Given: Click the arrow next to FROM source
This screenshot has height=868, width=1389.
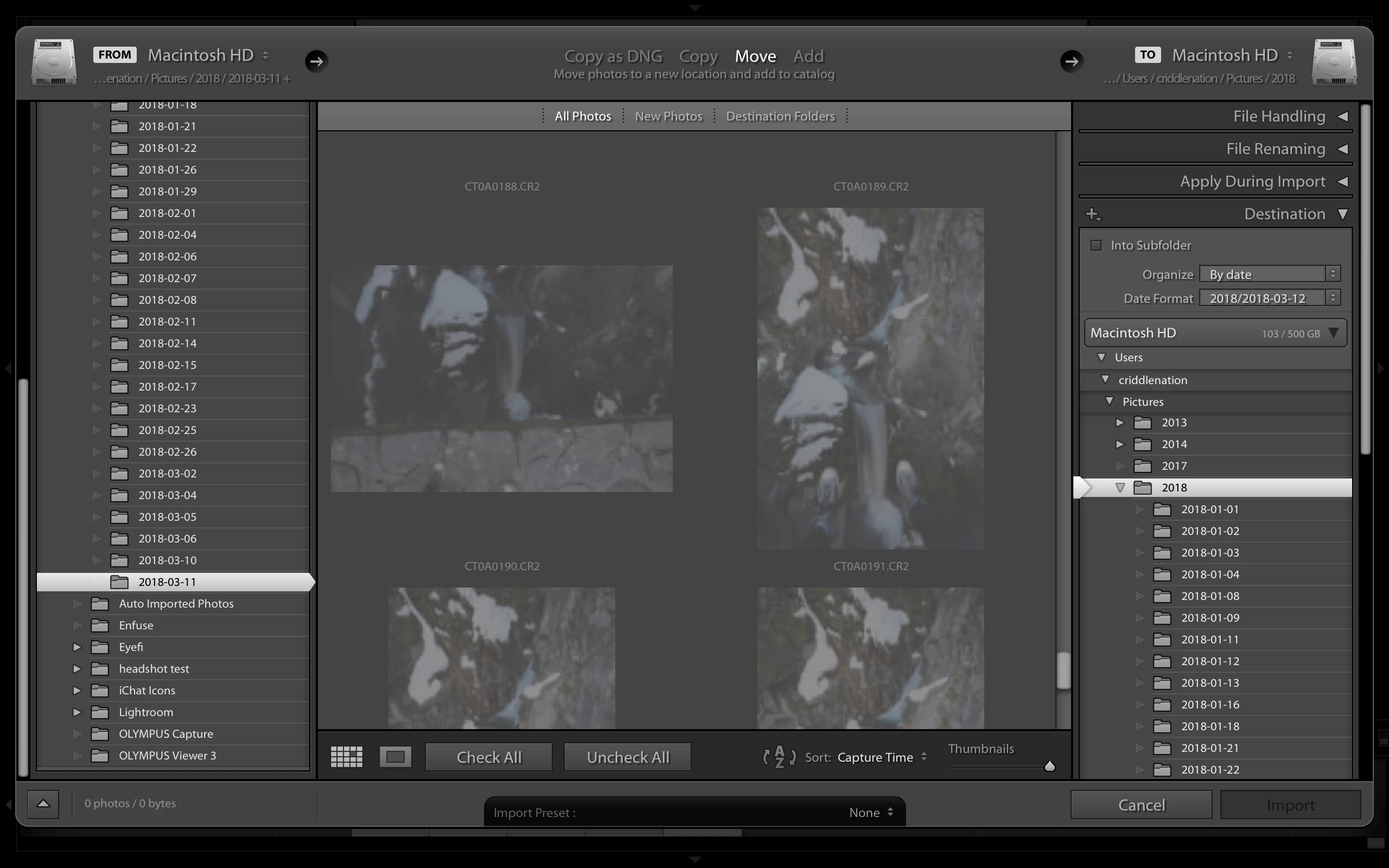Looking at the screenshot, I should click(x=316, y=61).
